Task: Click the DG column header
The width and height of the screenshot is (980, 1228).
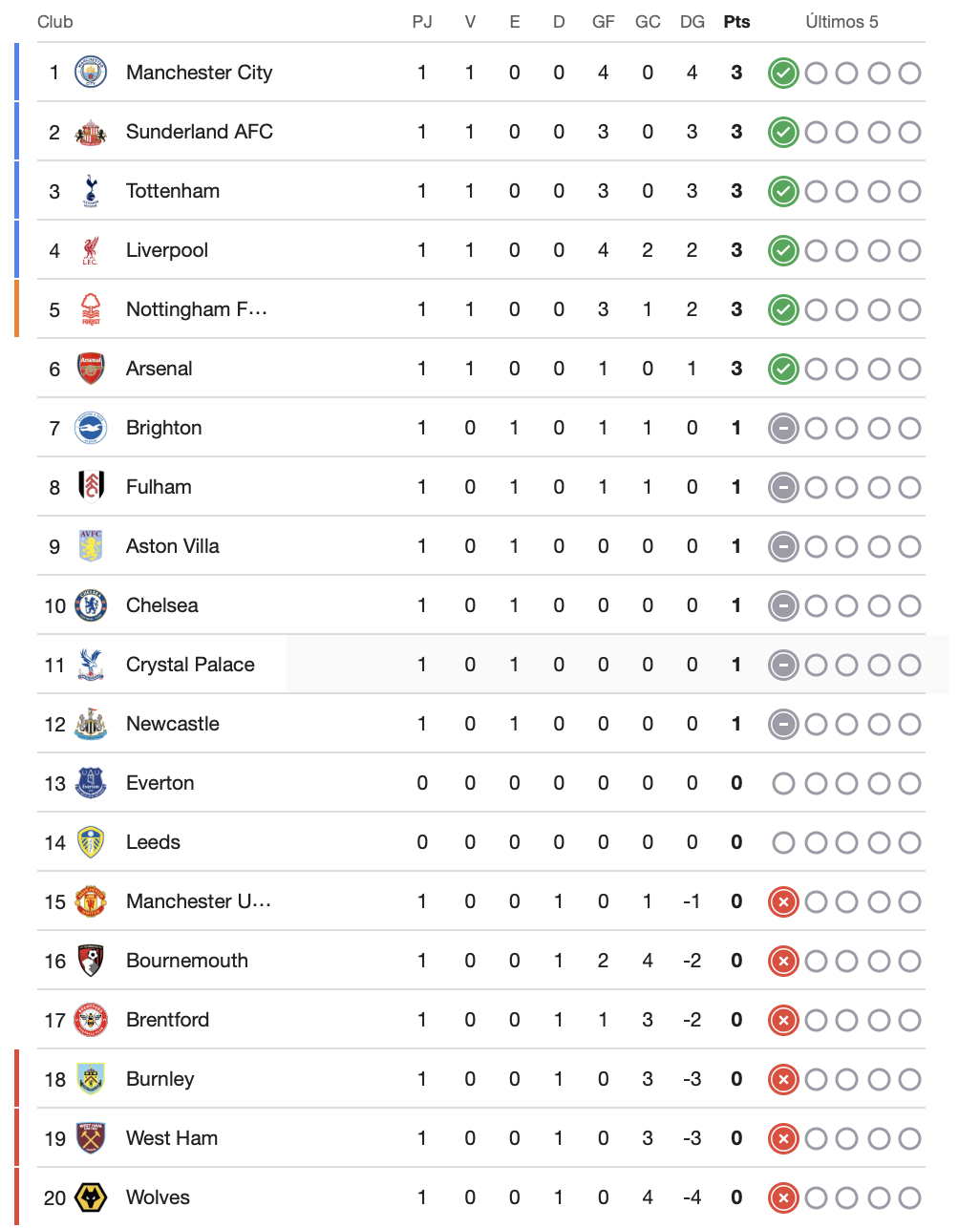Action: pyautogui.click(x=692, y=22)
